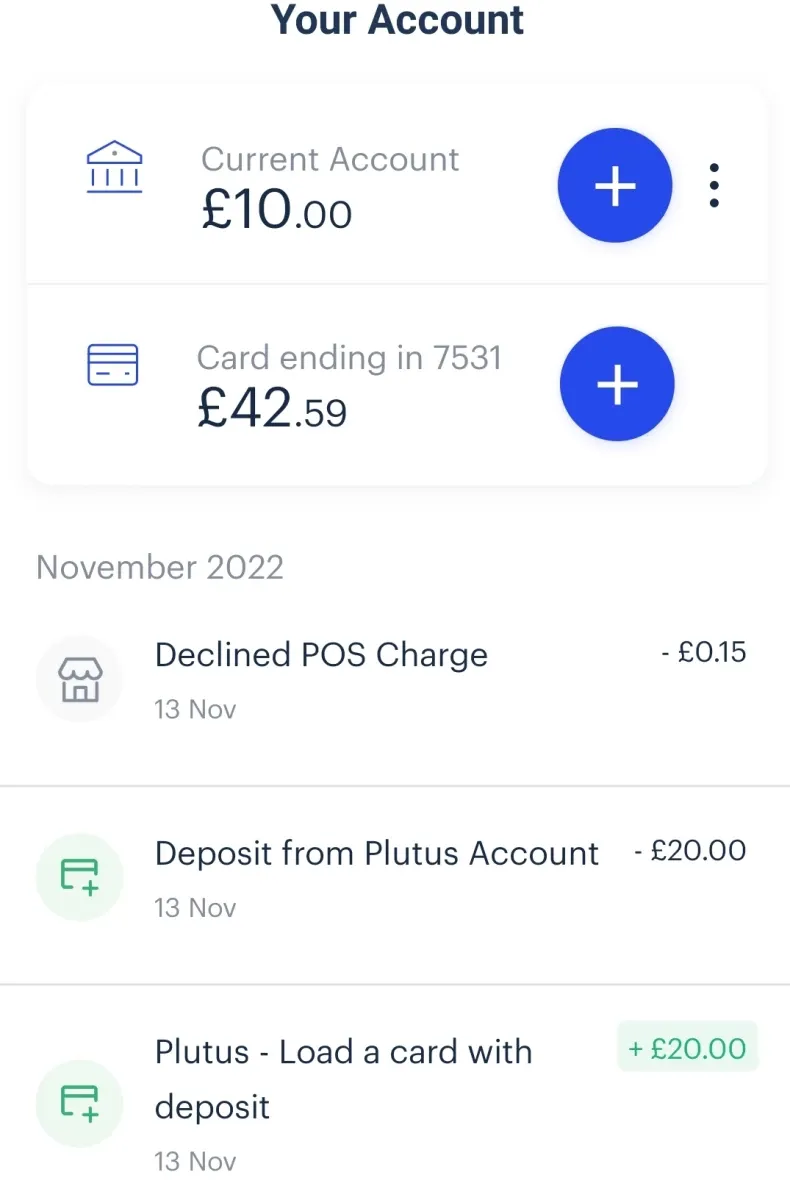Screen dimensions: 790x1200
Task: Open the Declined POS Charge transaction
Action: (395, 686)
